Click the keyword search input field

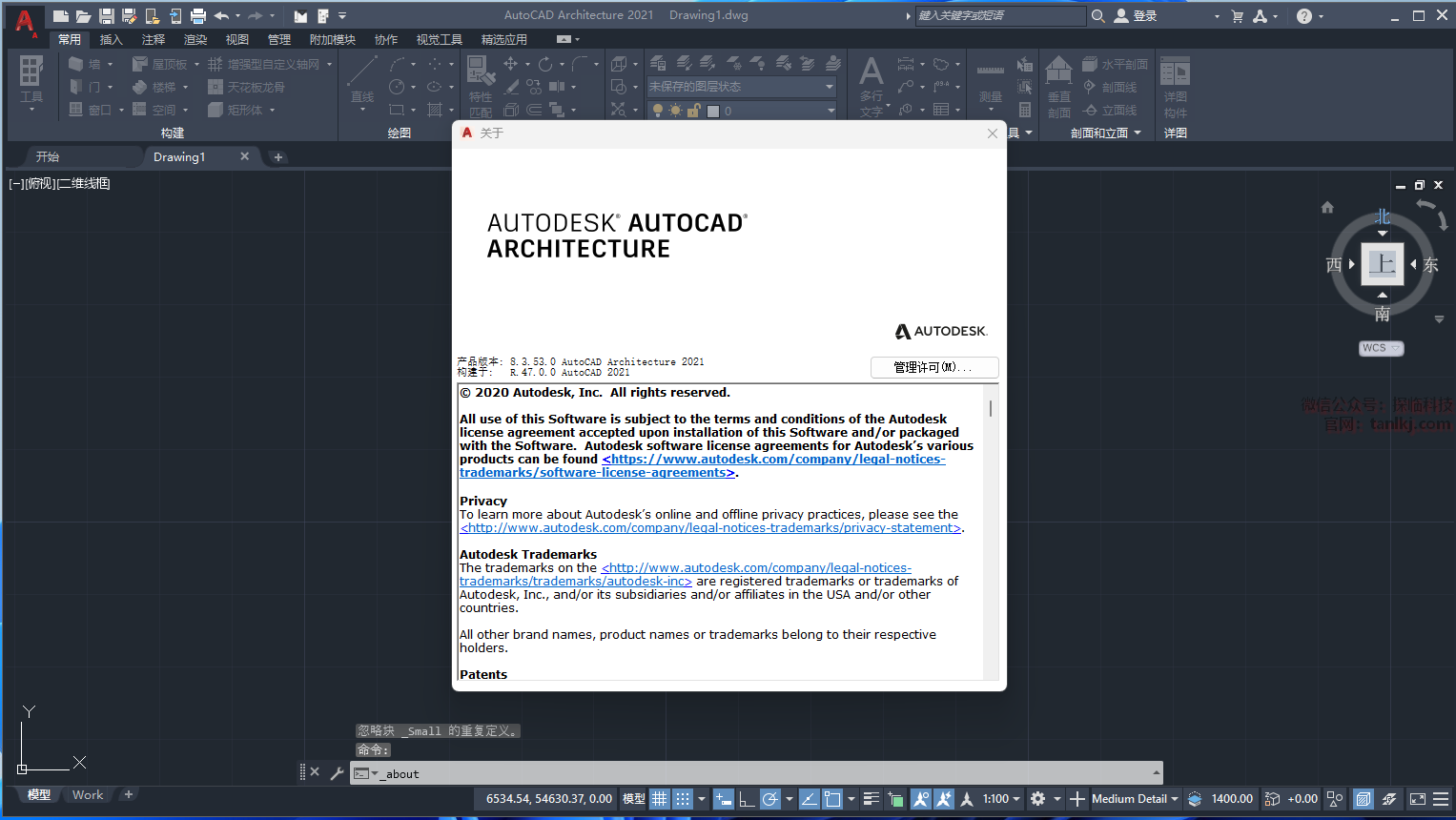coord(999,16)
